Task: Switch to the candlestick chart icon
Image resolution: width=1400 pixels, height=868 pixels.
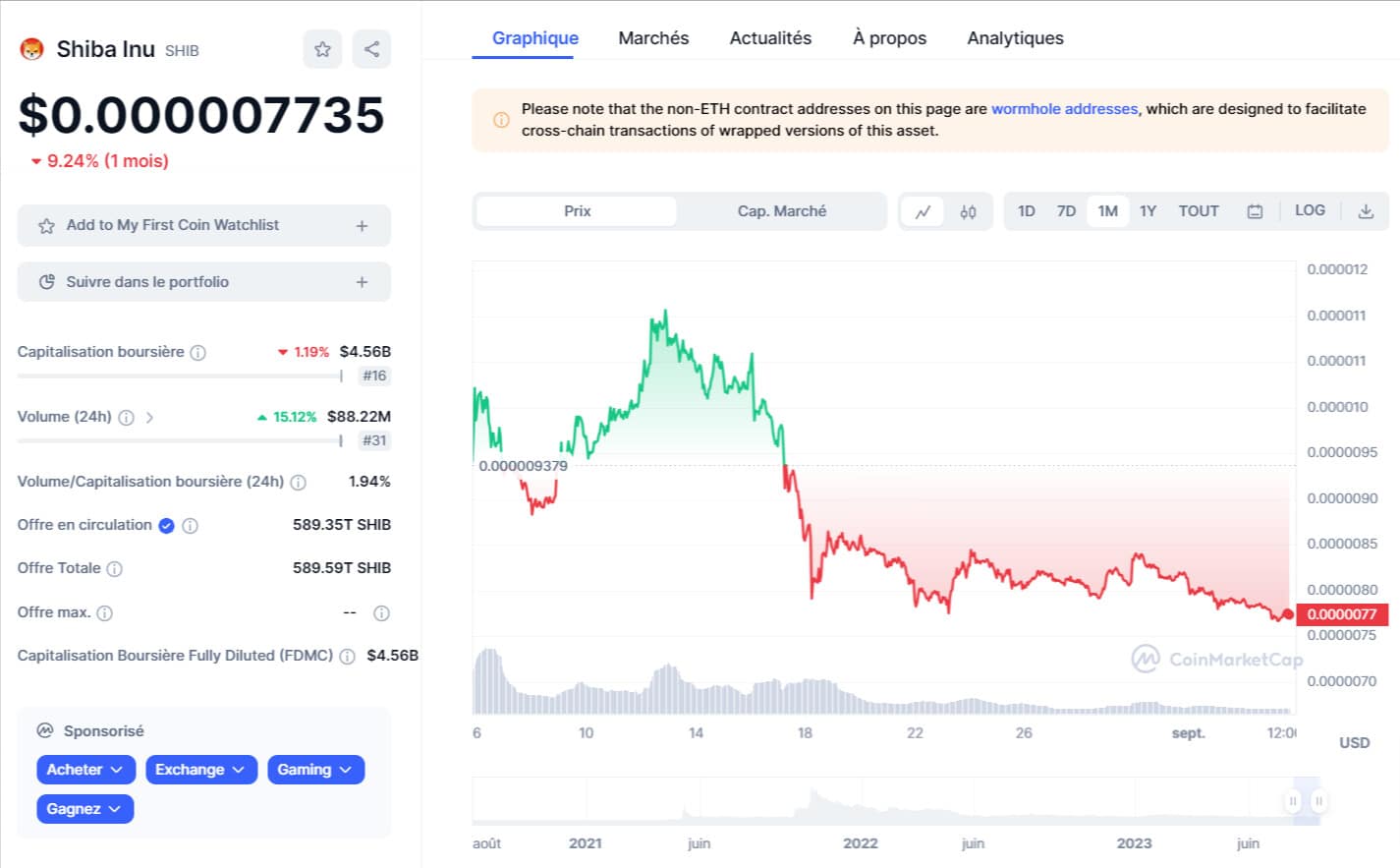Action: coord(968,211)
